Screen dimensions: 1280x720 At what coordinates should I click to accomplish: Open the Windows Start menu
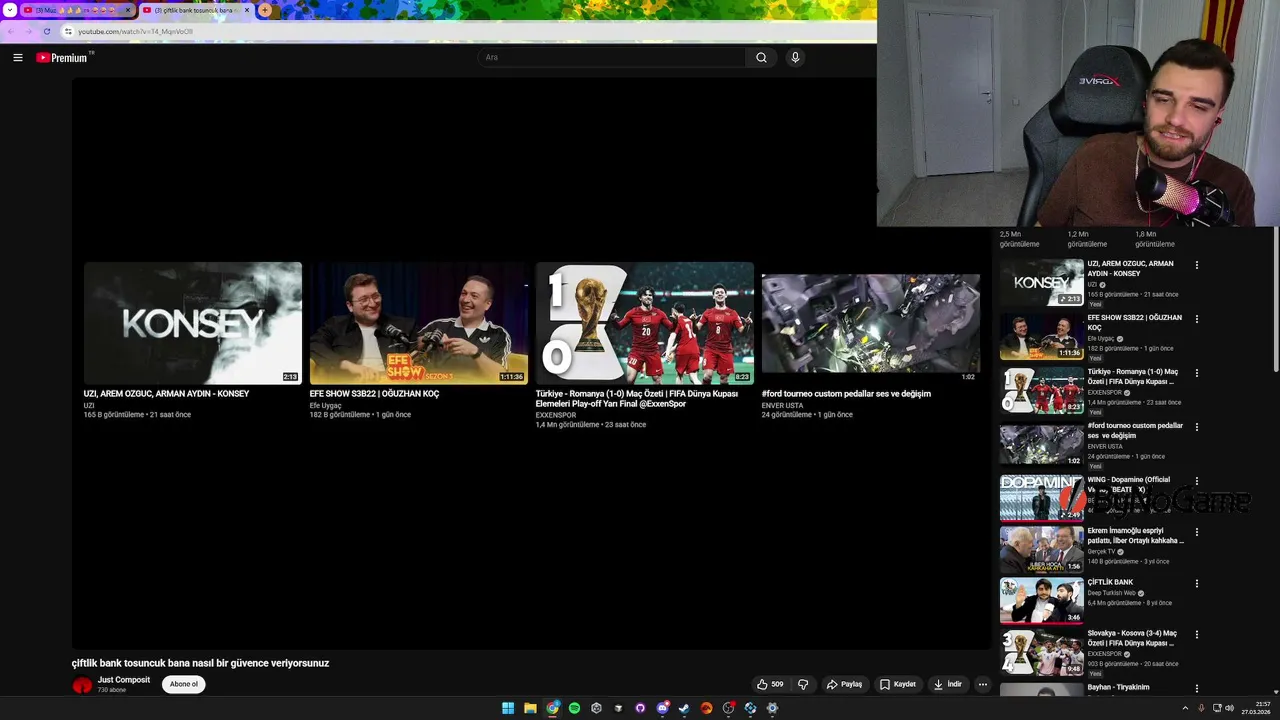click(508, 708)
